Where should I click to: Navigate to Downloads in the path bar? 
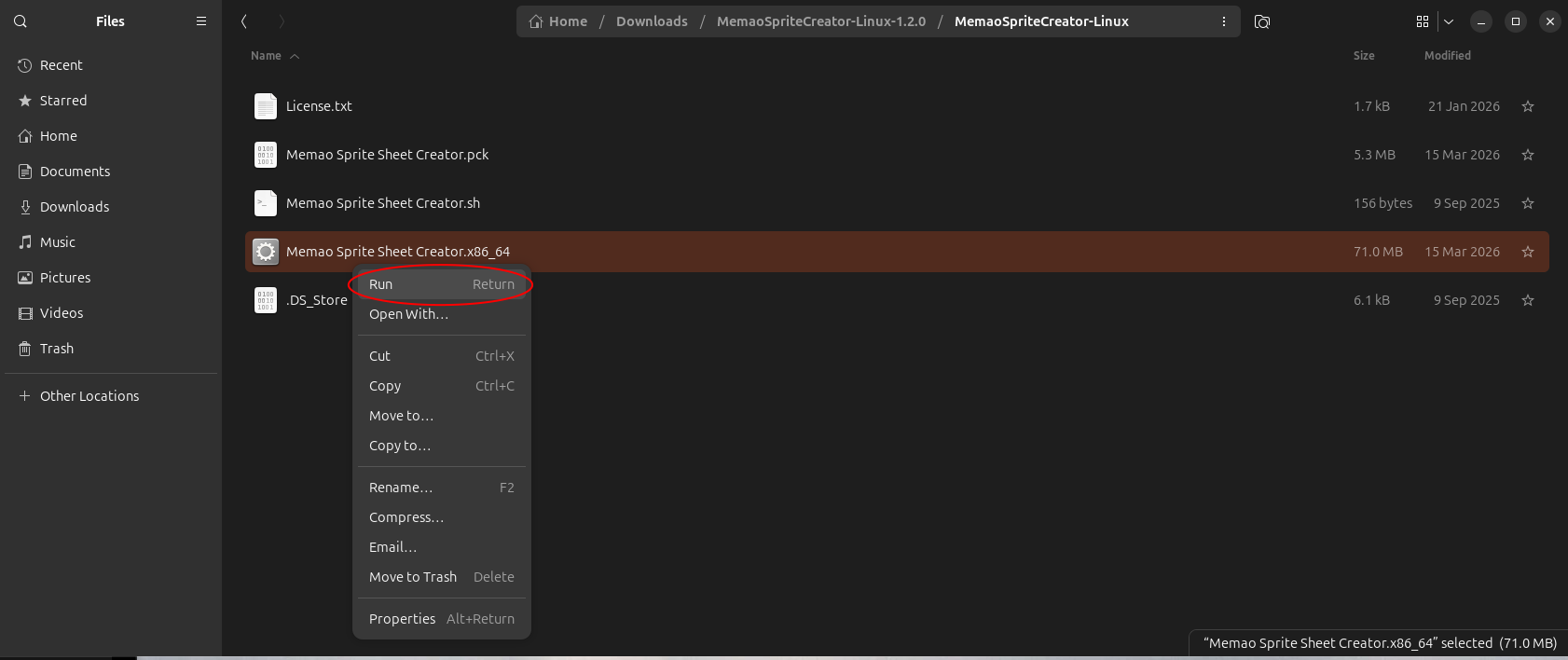tap(652, 21)
